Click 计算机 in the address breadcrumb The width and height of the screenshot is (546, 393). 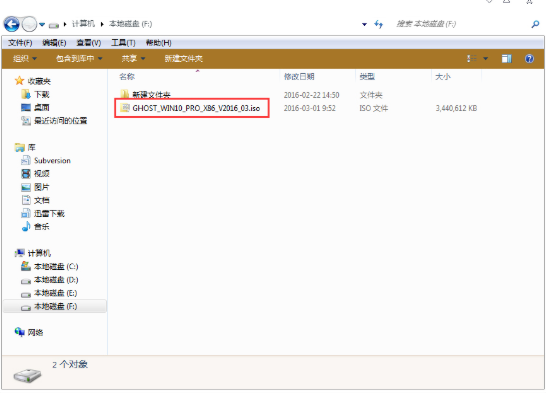coord(83,24)
